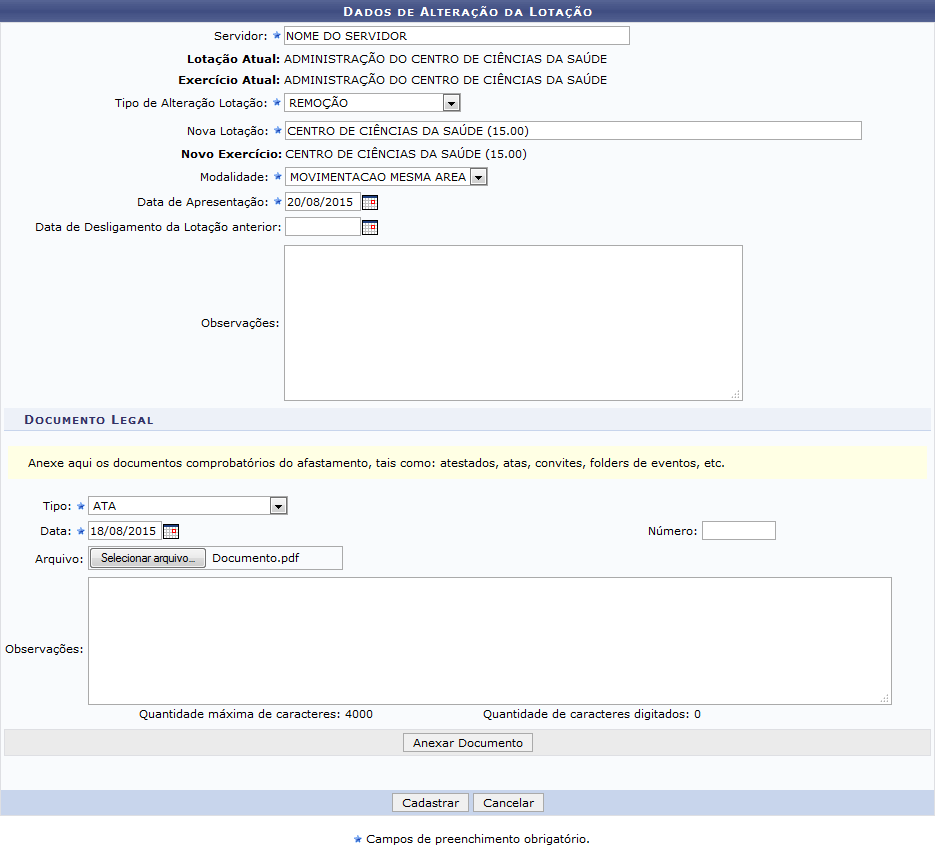
Task: Click the Selecionar arquivo button
Action: 148,558
